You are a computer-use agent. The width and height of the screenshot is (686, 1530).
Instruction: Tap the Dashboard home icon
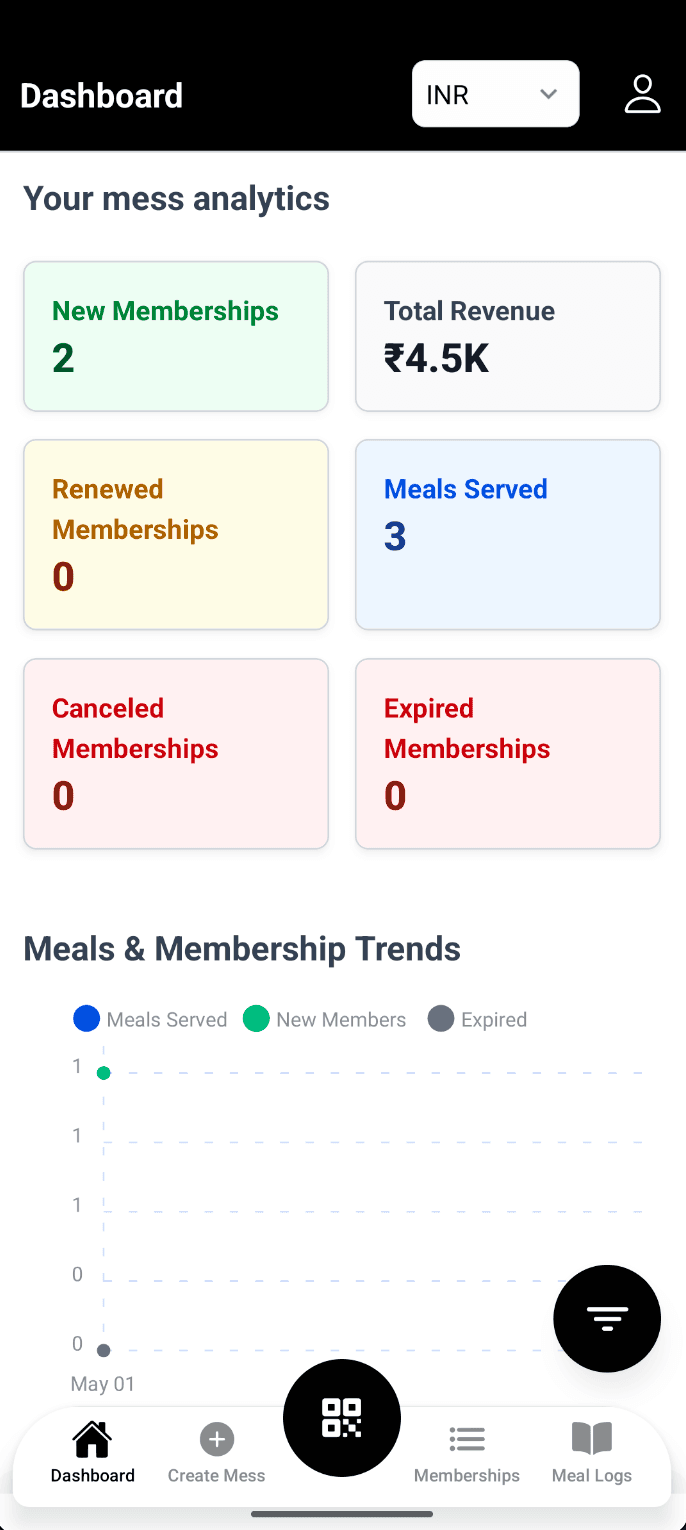[92, 1439]
